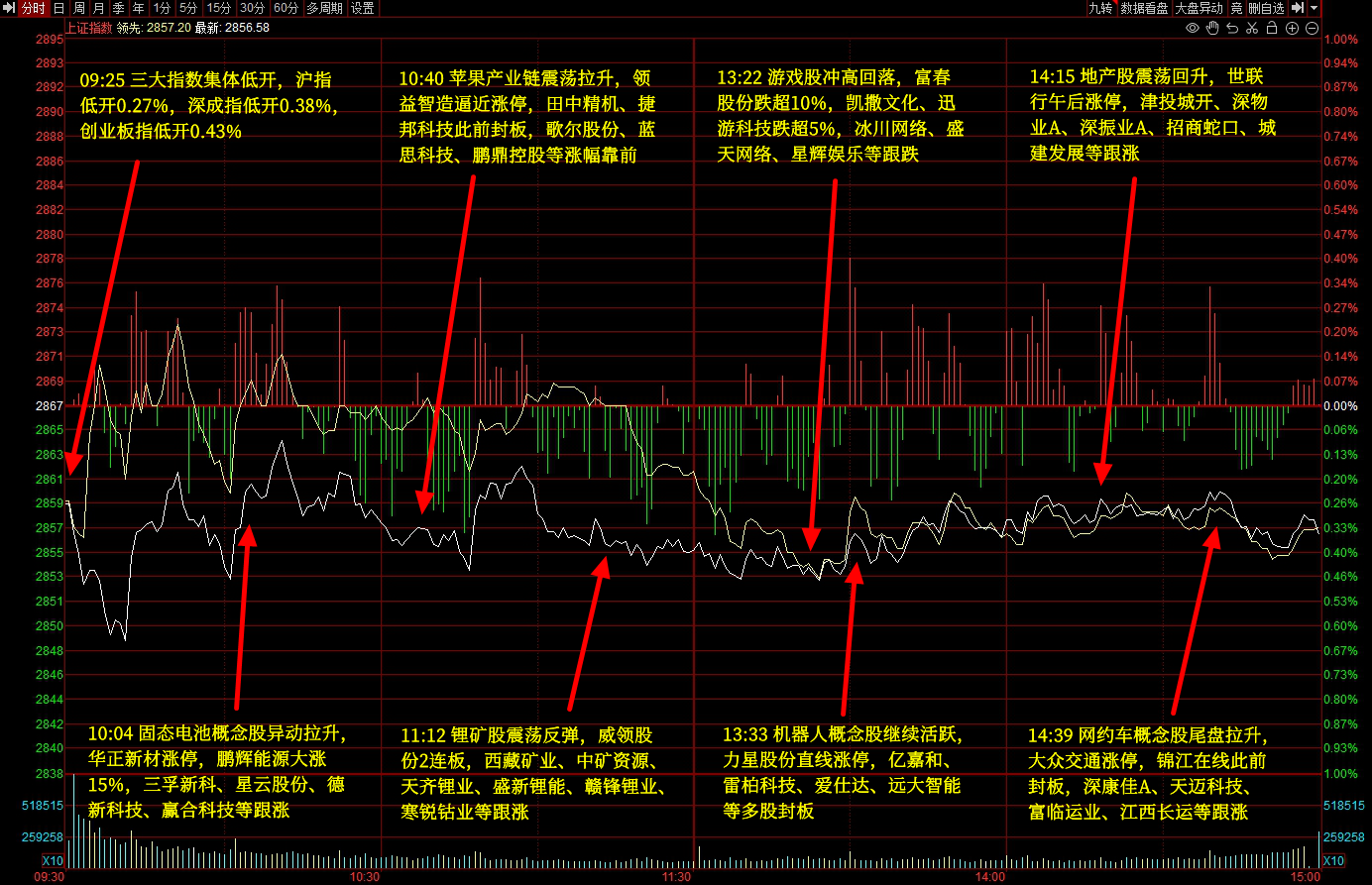
Task: Toggle the chart lock icon
Action: click(1272, 28)
